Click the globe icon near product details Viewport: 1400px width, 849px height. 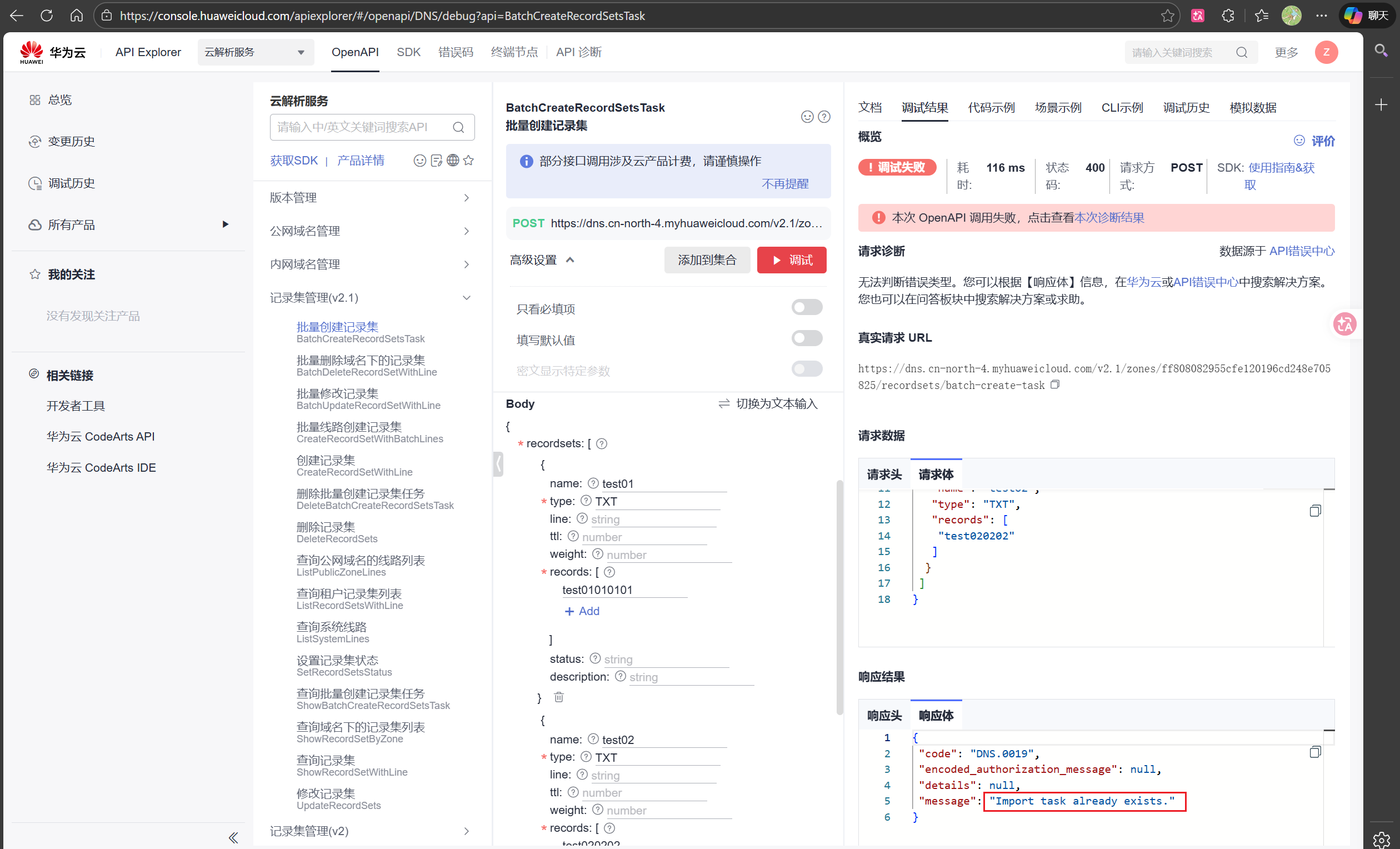coord(452,160)
